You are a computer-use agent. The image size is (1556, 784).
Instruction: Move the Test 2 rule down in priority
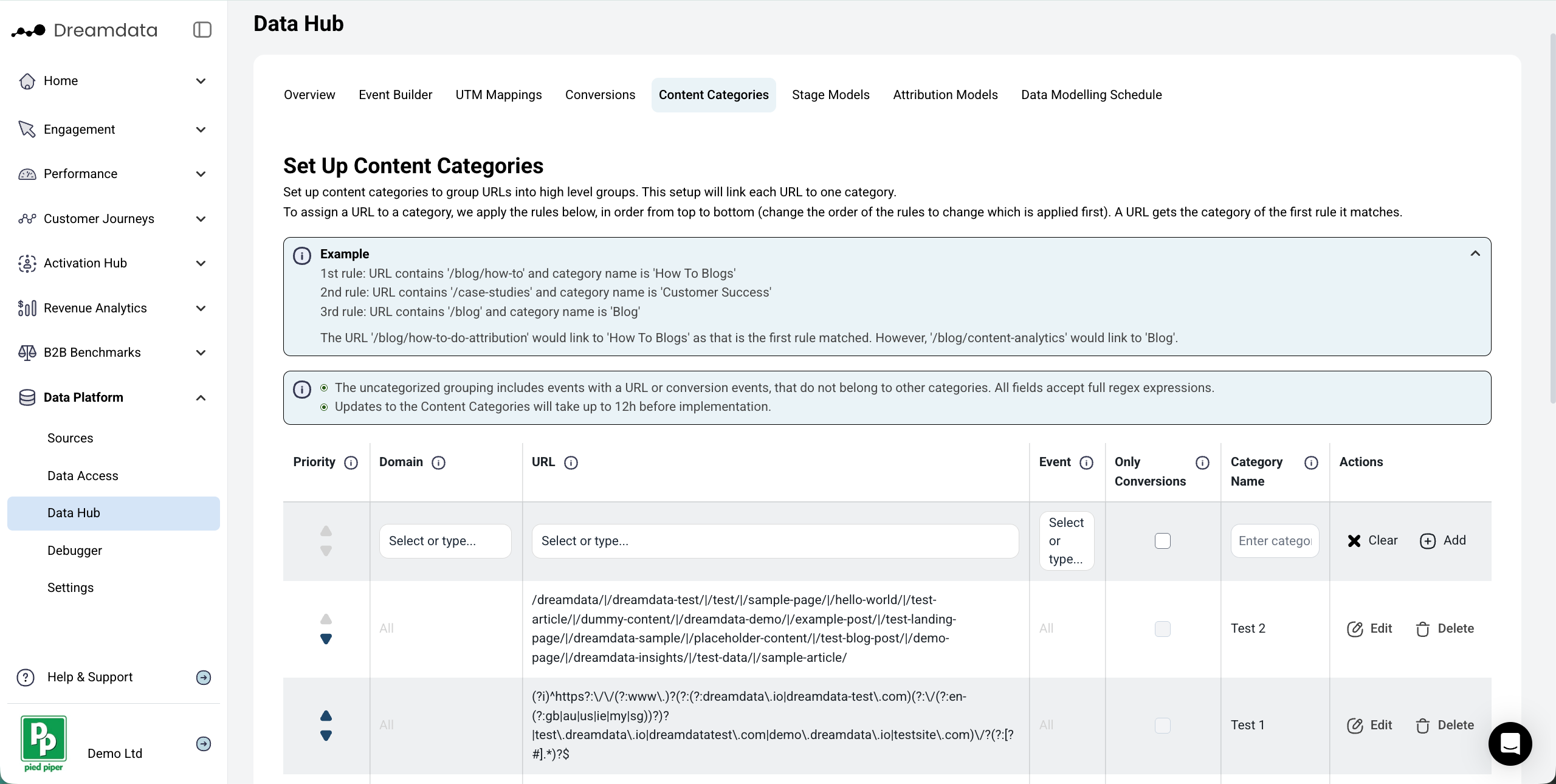pos(326,639)
